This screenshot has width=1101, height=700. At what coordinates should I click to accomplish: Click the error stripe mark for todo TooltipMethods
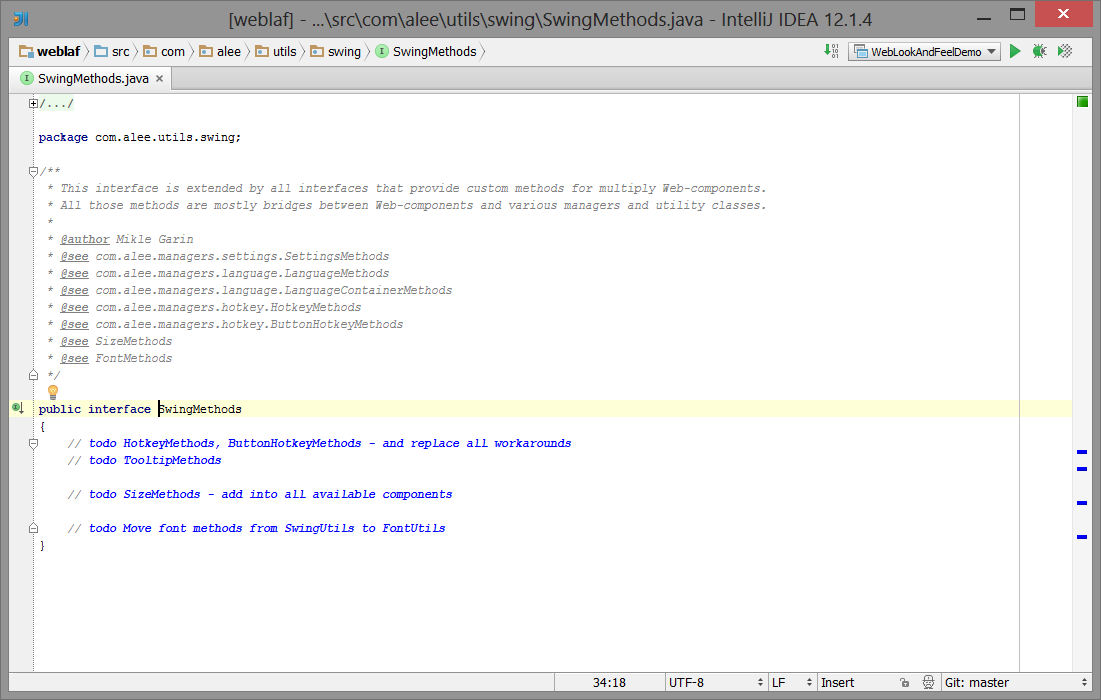[x=1082, y=468]
